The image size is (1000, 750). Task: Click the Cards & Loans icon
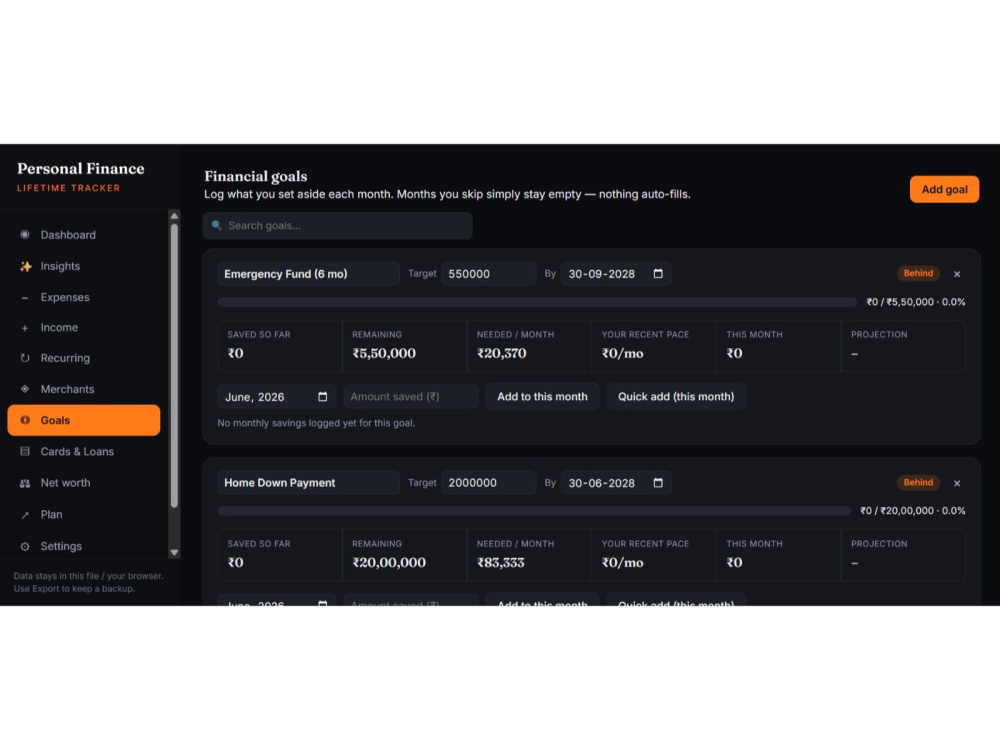point(25,452)
